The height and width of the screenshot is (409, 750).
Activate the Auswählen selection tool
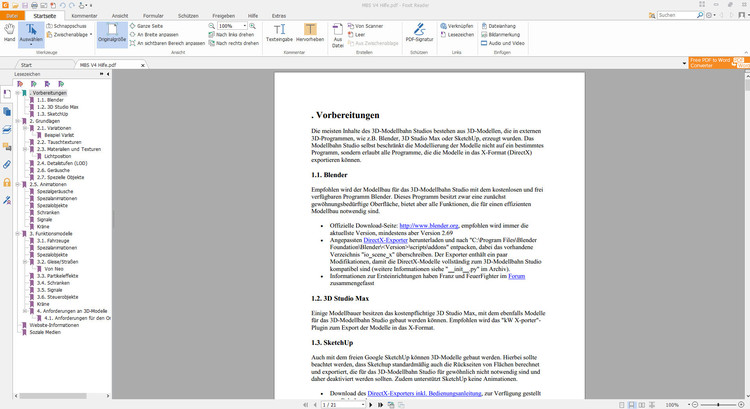31,34
